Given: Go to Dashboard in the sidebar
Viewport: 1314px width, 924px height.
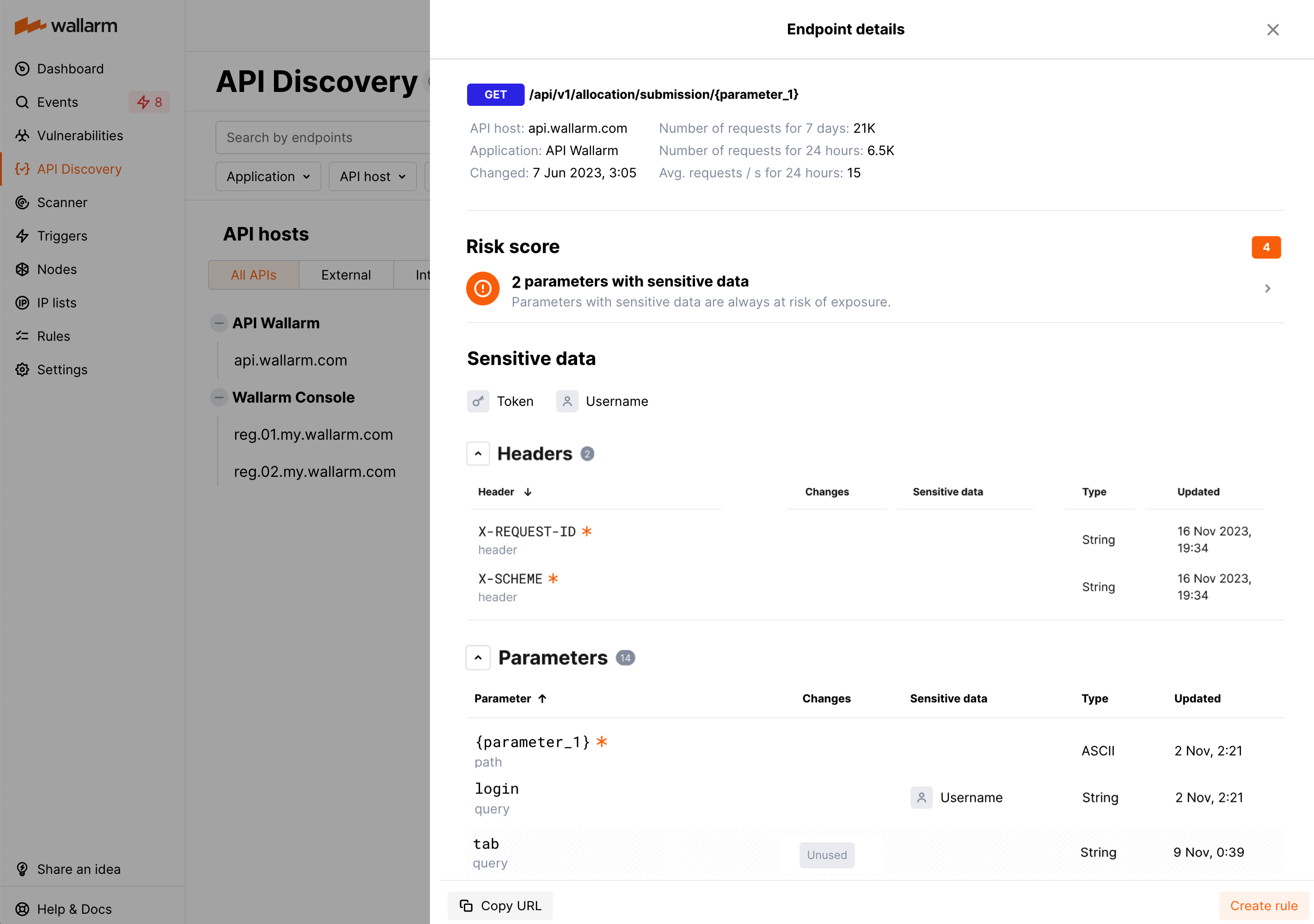Looking at the screenshot, I should [70, 69].
